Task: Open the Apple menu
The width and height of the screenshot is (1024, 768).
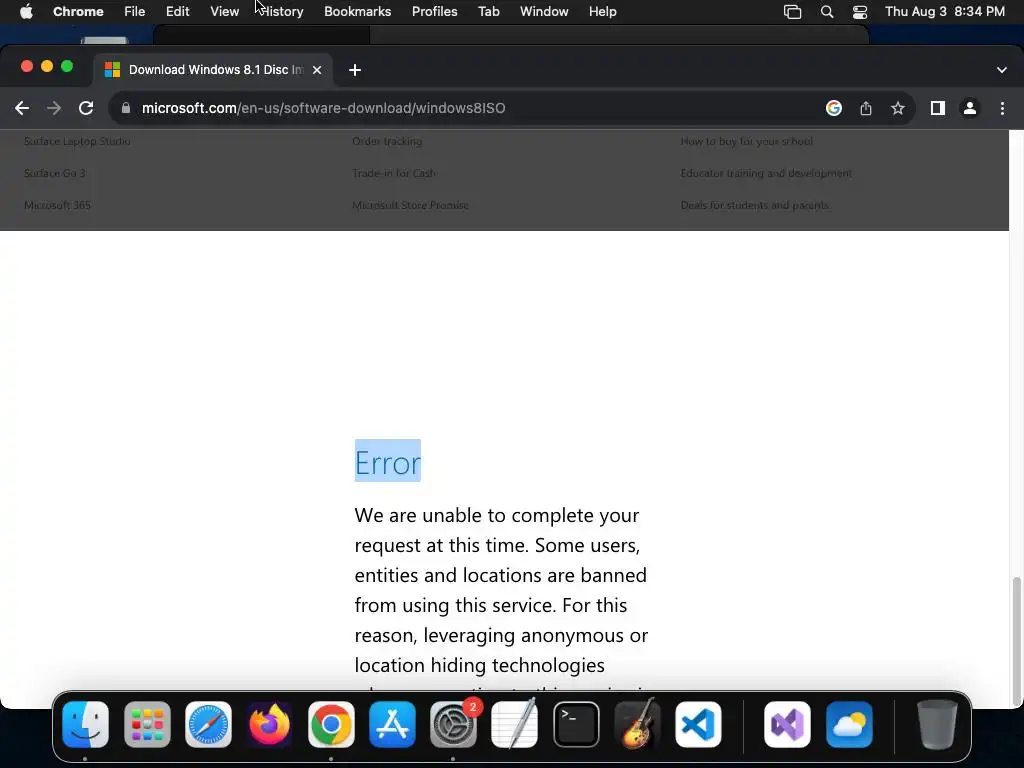Action: 26,12
